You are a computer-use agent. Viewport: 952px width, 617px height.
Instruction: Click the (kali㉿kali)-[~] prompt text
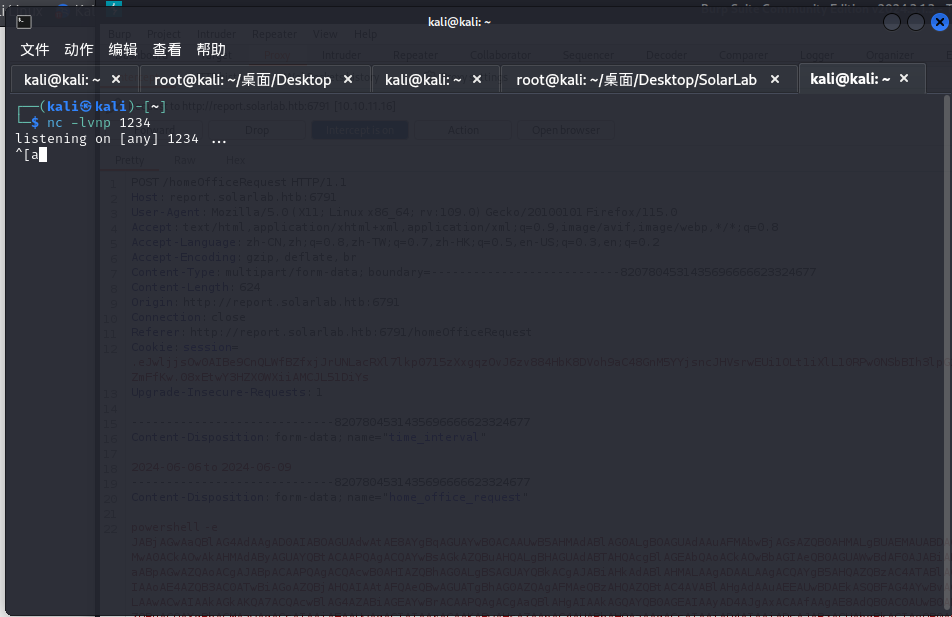tap(103, 106)
